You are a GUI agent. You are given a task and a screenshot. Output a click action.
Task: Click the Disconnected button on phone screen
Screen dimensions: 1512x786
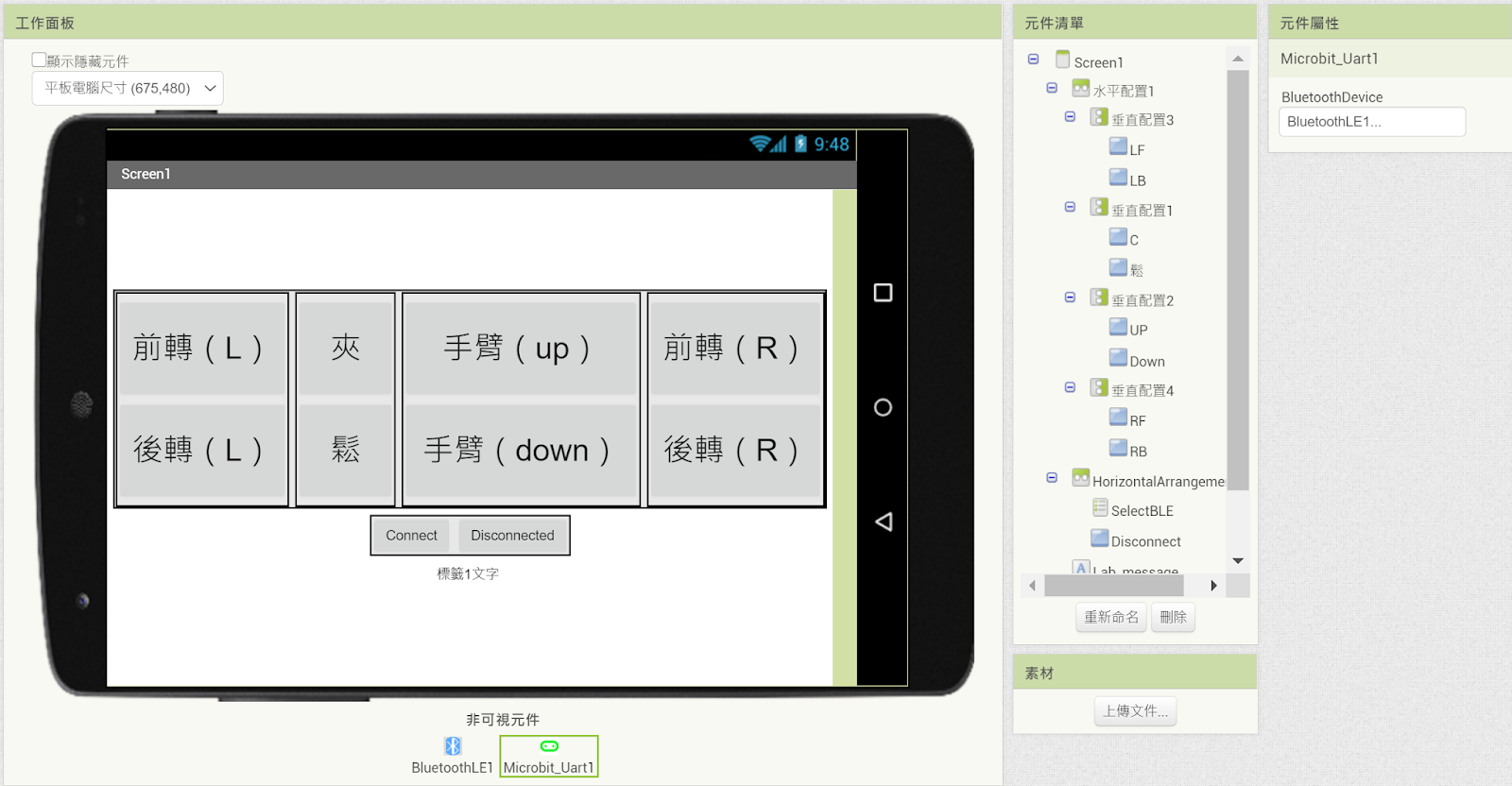pyautogui.click(x=512, y=536)
